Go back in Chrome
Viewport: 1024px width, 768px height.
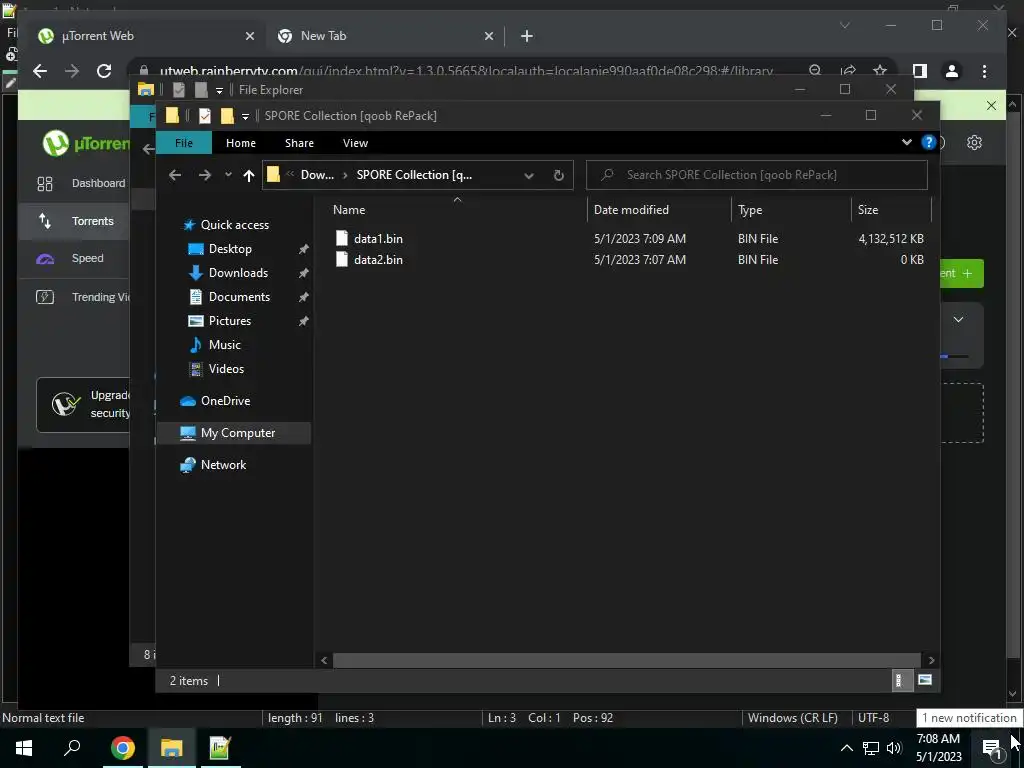(40, 71)
